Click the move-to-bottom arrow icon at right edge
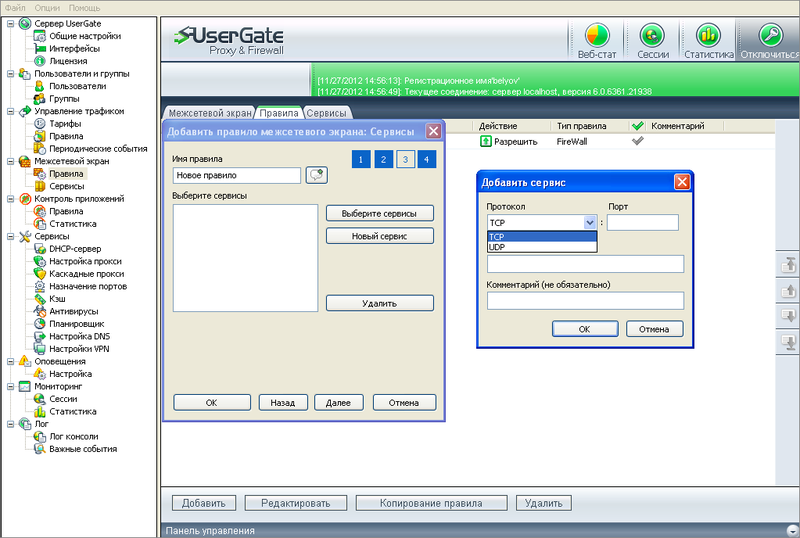The image size is (800, 538). pyautogui.click(x=789, y=342)
